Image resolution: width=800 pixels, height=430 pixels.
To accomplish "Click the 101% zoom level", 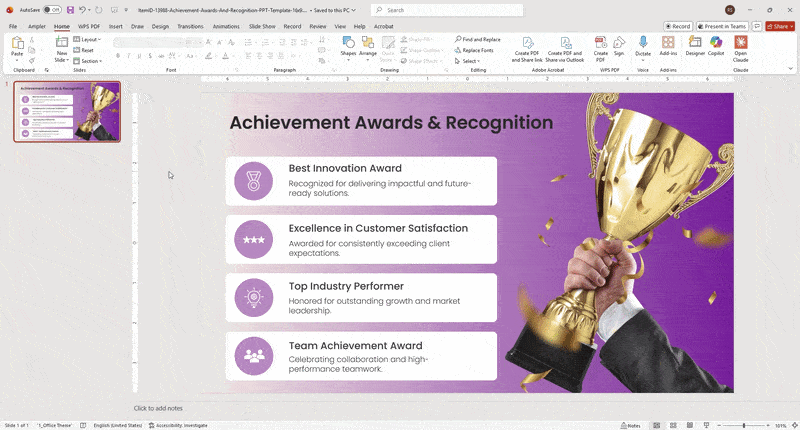I will tap(781, 425).
